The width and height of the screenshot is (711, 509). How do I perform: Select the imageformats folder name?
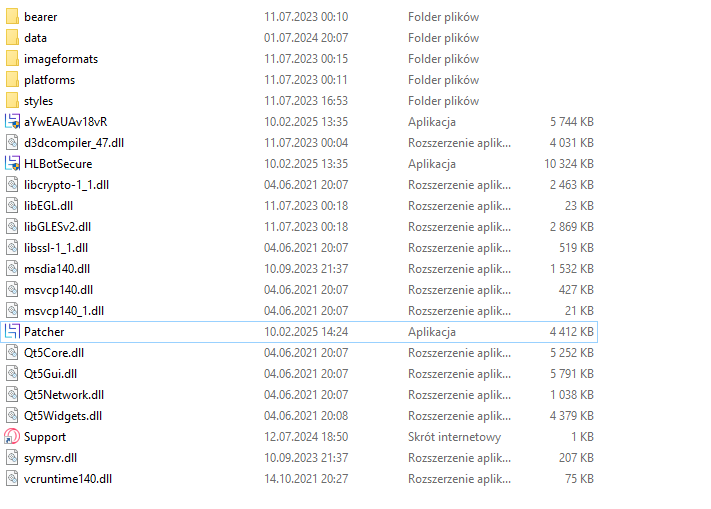(x=60, y=59)
